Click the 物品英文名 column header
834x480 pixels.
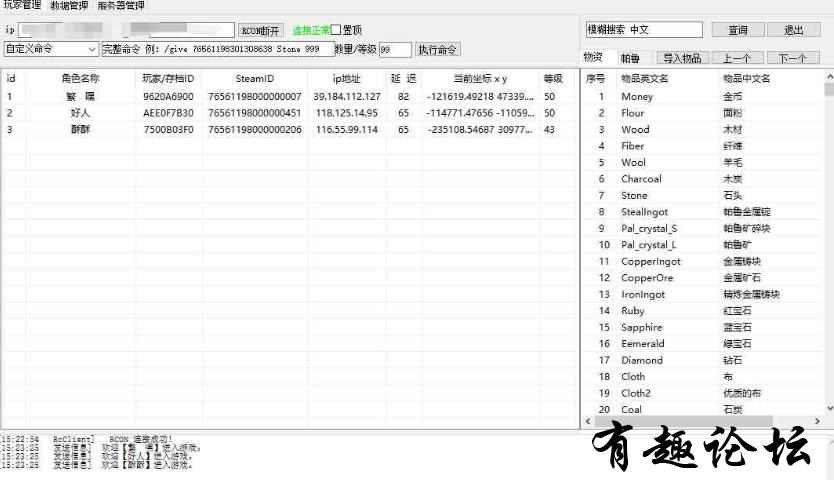click(645, 78)
